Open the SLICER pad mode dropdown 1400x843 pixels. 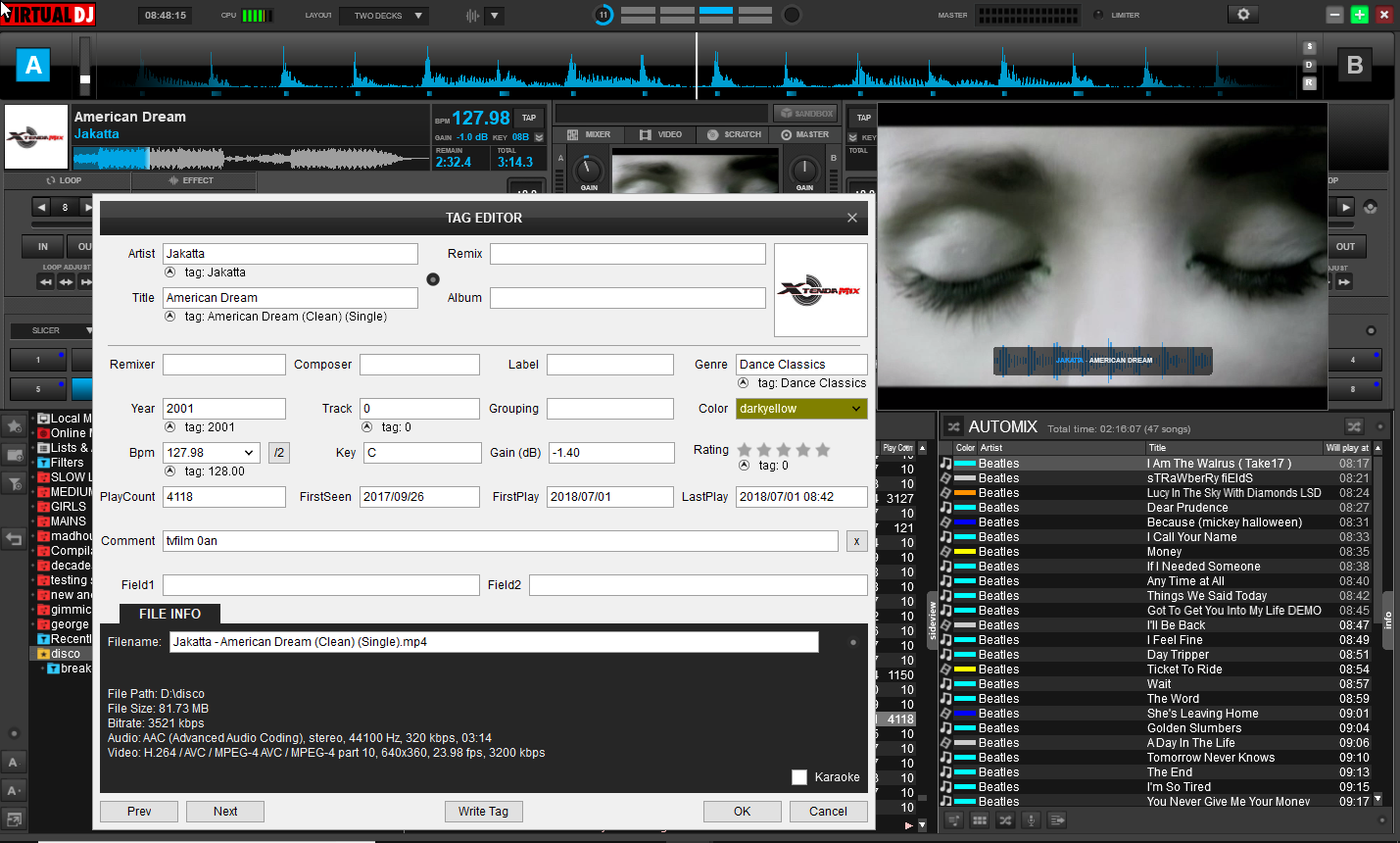coord(52,330)
